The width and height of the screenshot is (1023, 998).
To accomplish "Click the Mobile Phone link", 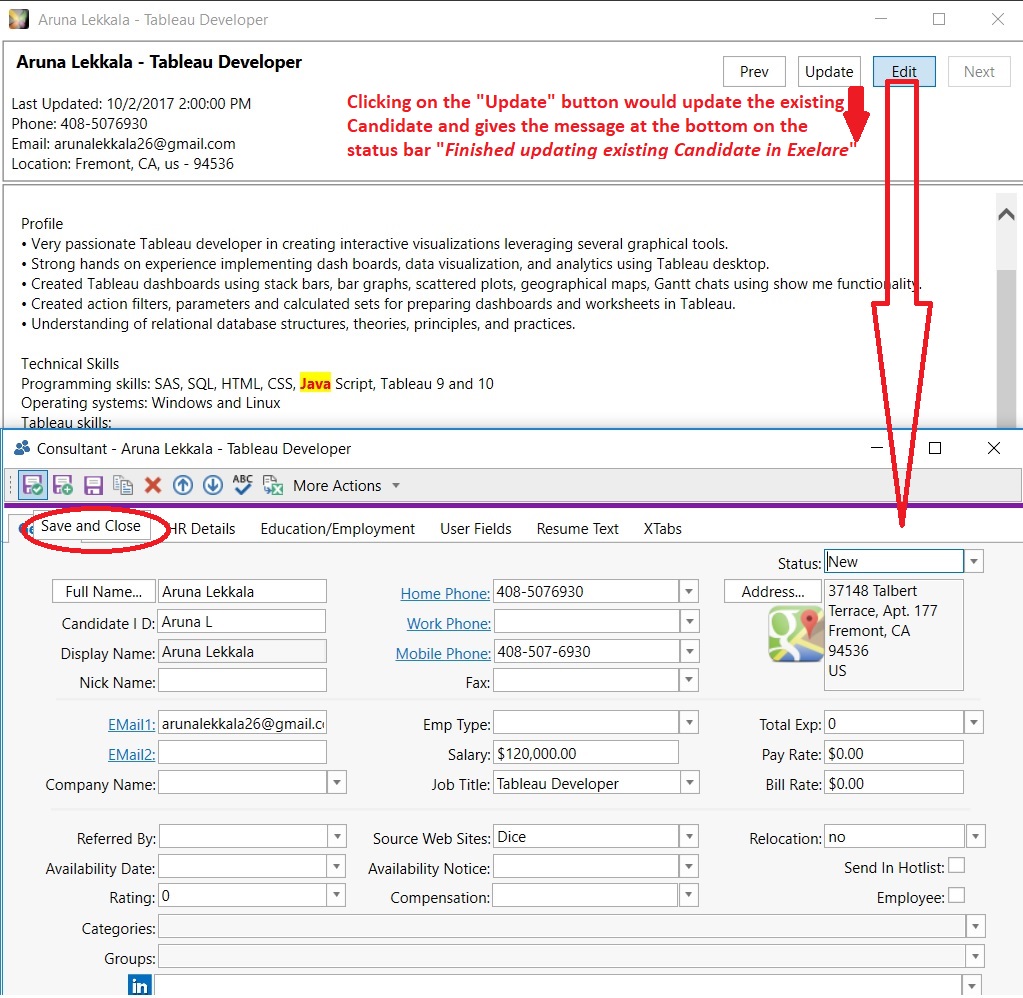I will click(443, 654).
